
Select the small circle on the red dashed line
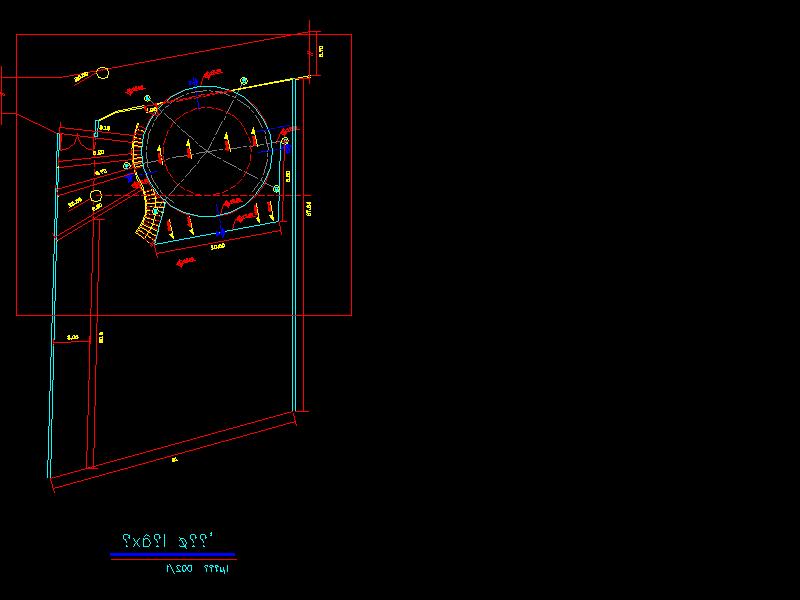(x=96, y=197)
